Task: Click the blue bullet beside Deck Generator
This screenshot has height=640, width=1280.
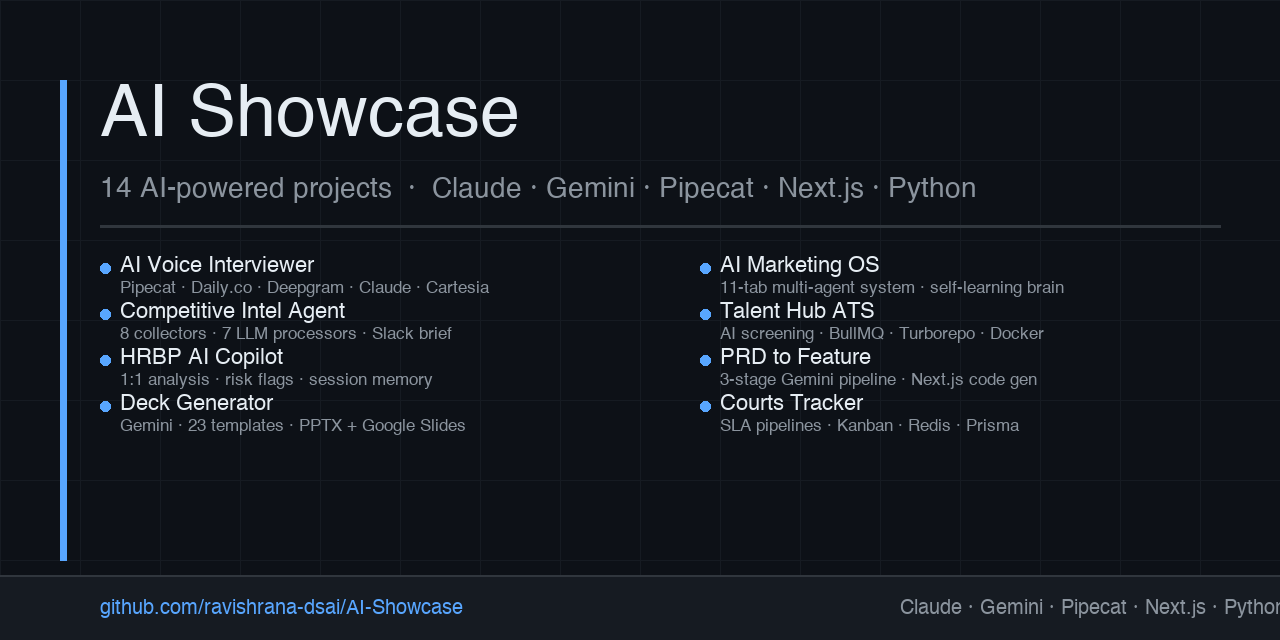Action: tap(105, 406)
